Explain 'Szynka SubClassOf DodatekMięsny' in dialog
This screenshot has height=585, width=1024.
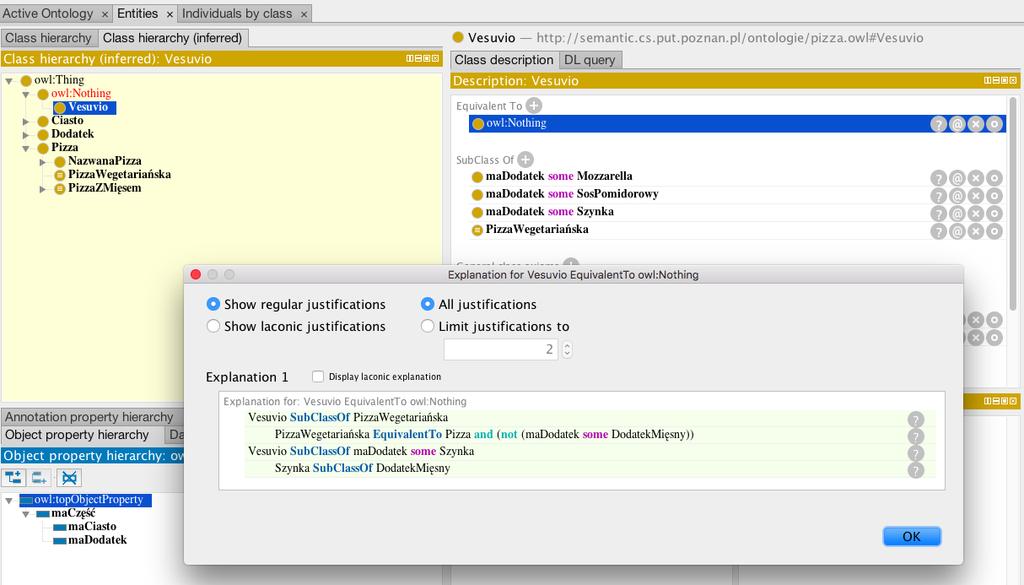click(916, 470)
